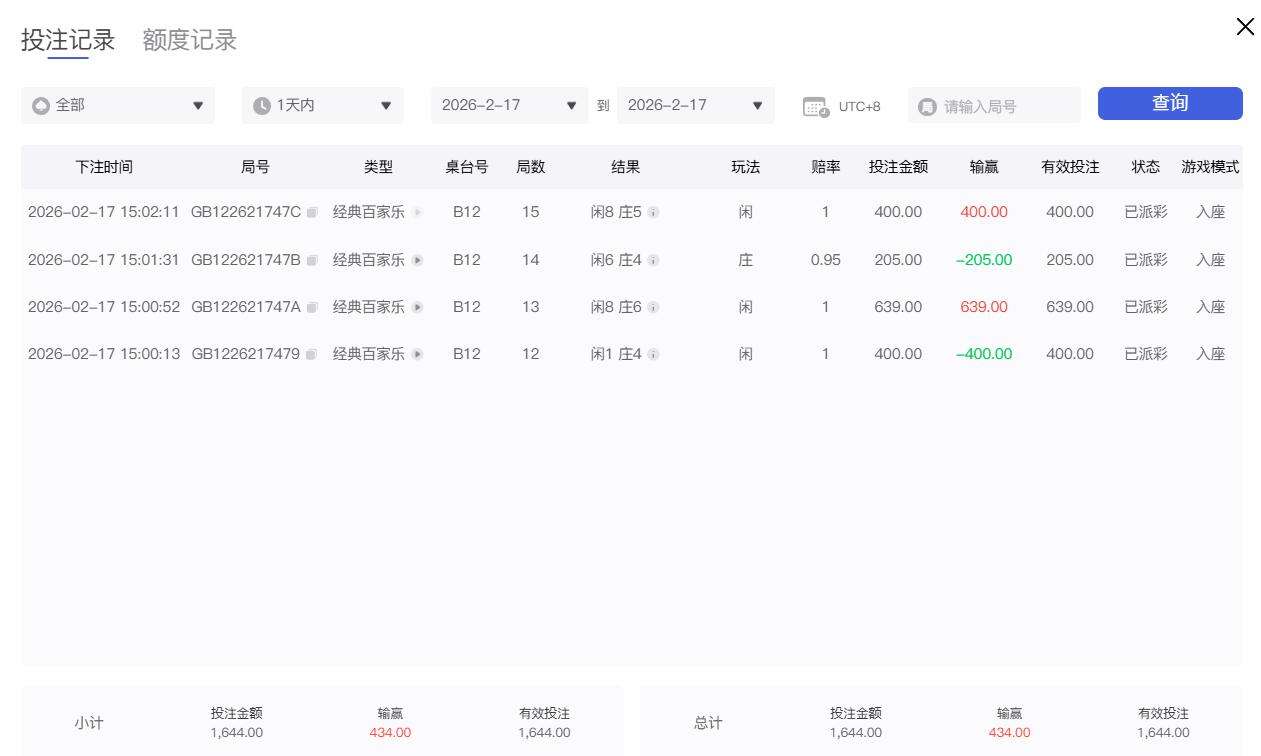Show result details for 闲8 庄5
This screenshot has height=756, width=1261.
[653, 213]
